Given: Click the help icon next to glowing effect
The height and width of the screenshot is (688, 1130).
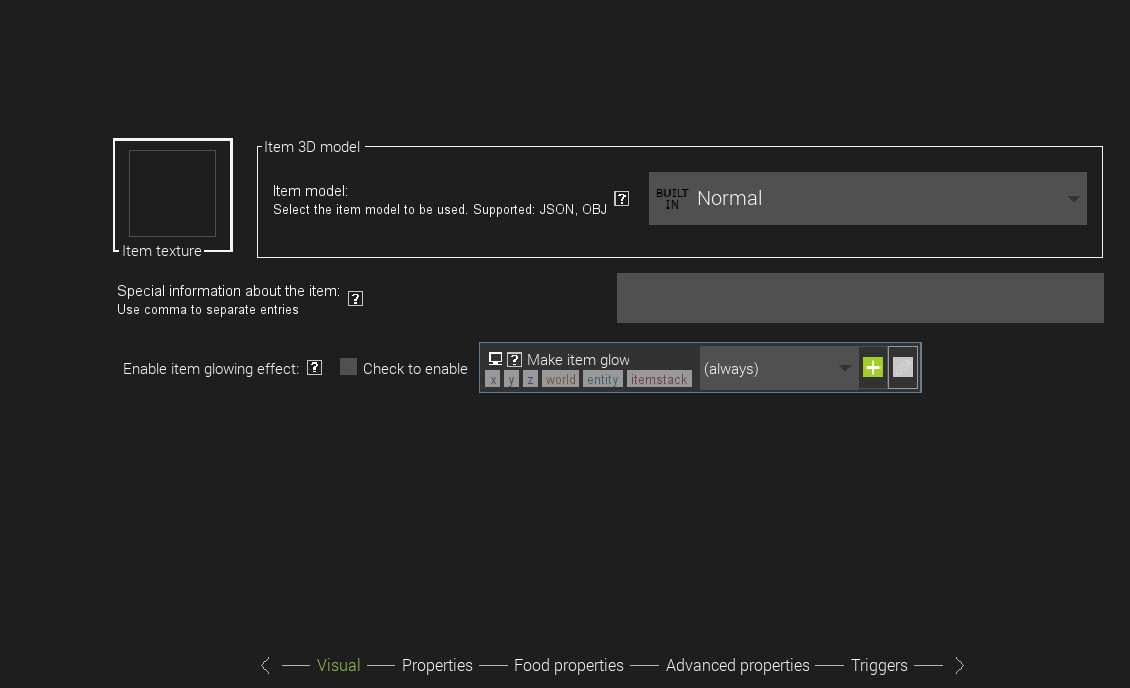Looking at the screenshot, I should click(x=314, y=367).
